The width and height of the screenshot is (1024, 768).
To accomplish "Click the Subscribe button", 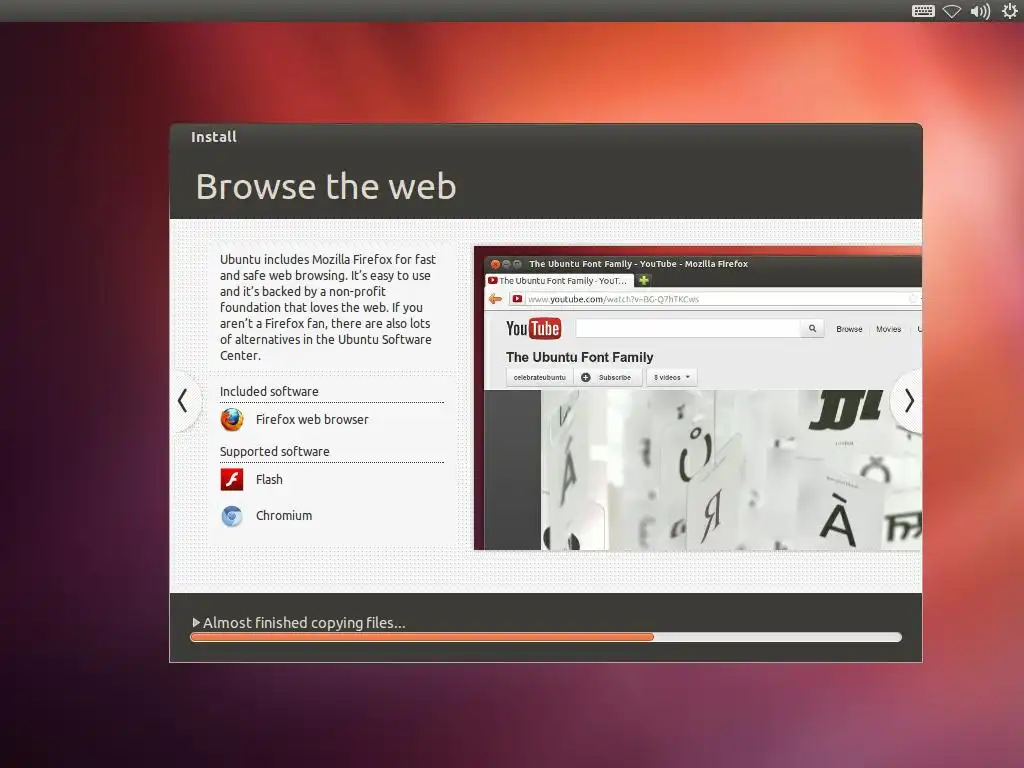I will [x=607, y=377].
